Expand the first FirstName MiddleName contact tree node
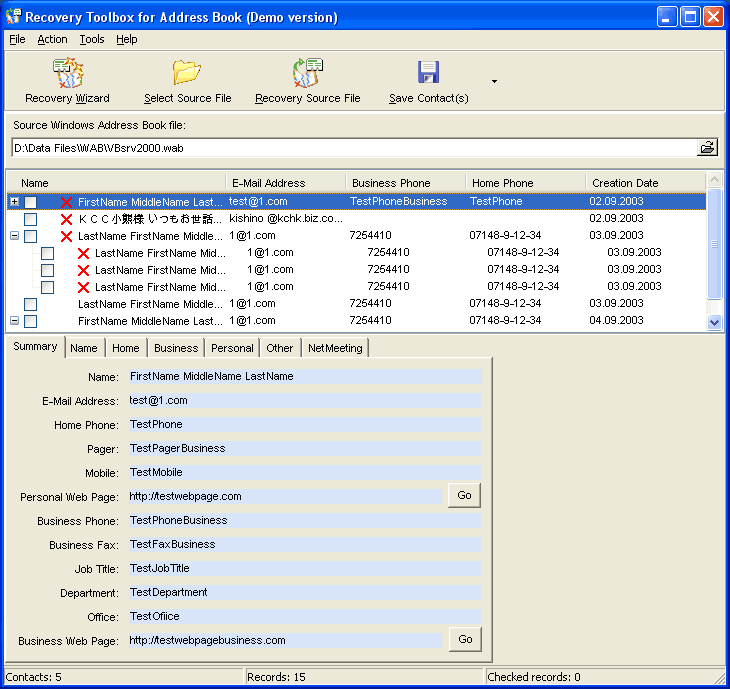The width and height of the screenshot is (730, 689). (x=14, y=202)
